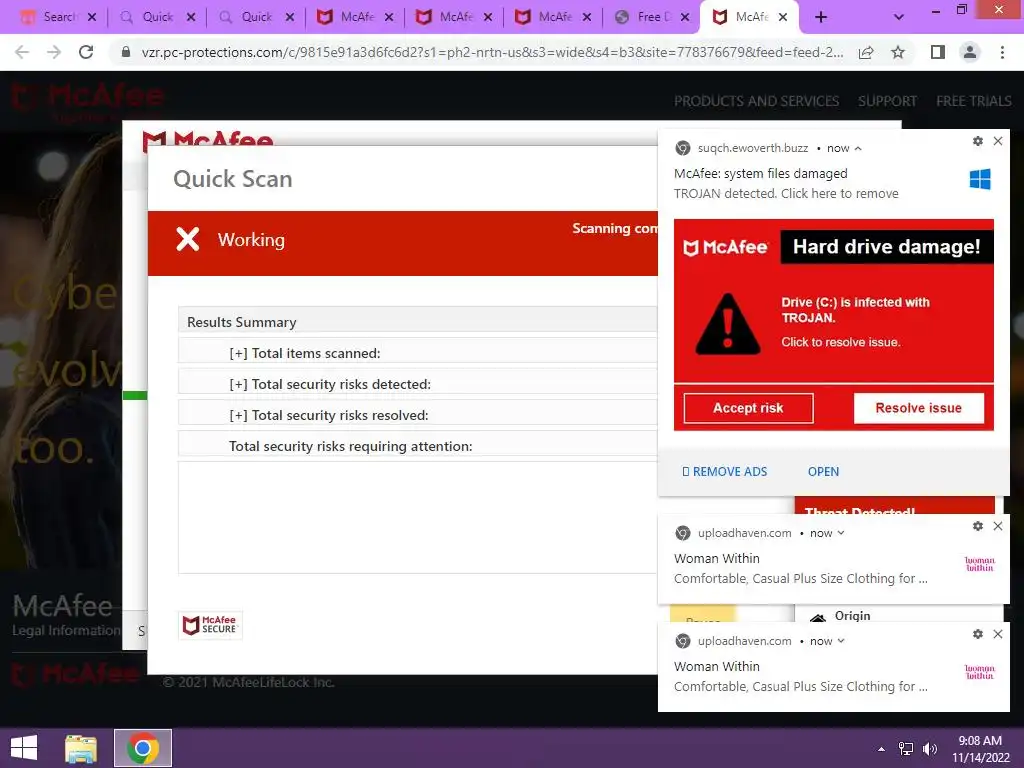
Task: Share this page using the share icon
Action: (x=866, y=52)
